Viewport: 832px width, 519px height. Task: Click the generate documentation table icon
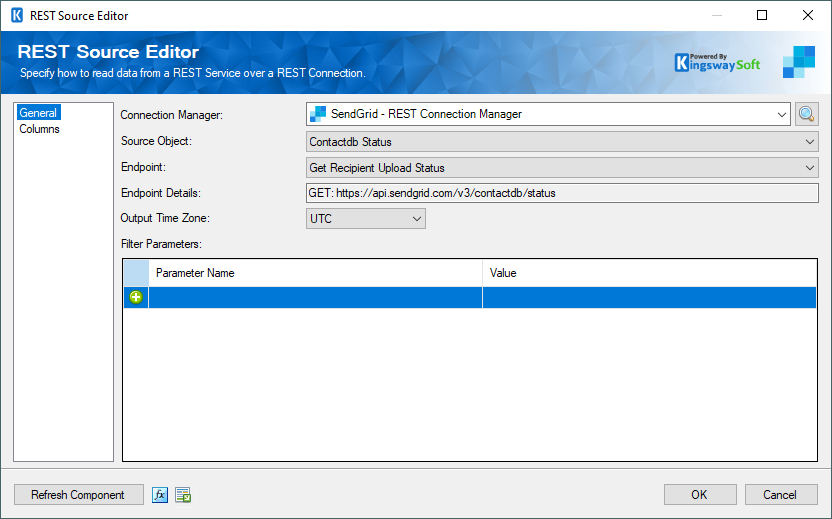183,495
